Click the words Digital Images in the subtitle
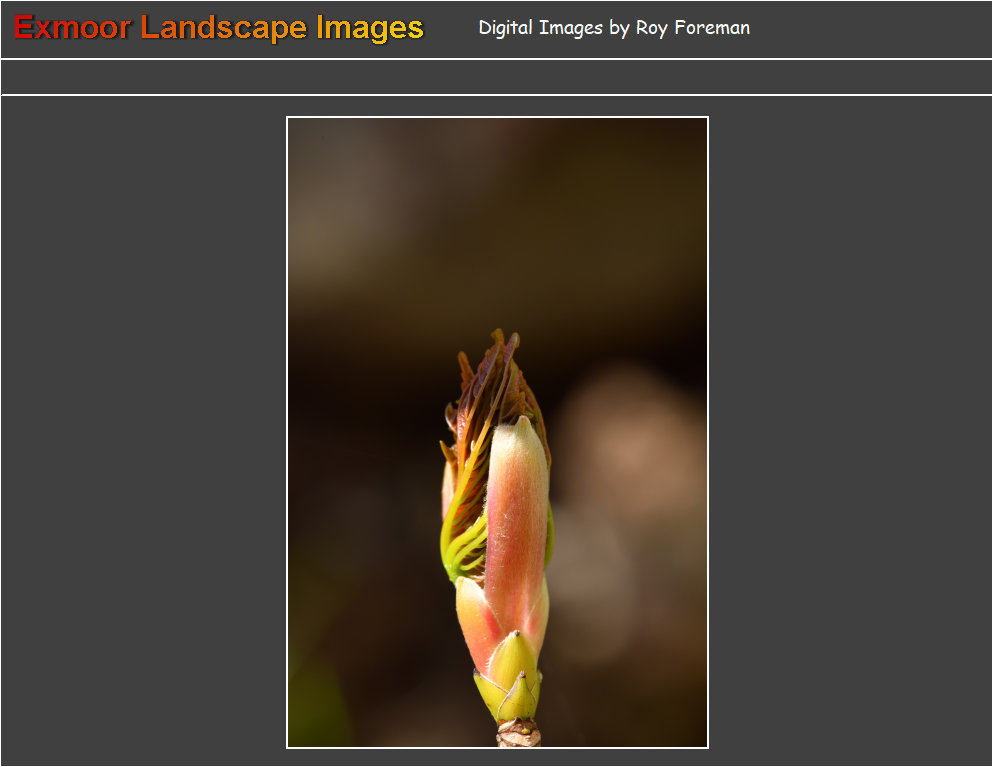 point(540,28)
